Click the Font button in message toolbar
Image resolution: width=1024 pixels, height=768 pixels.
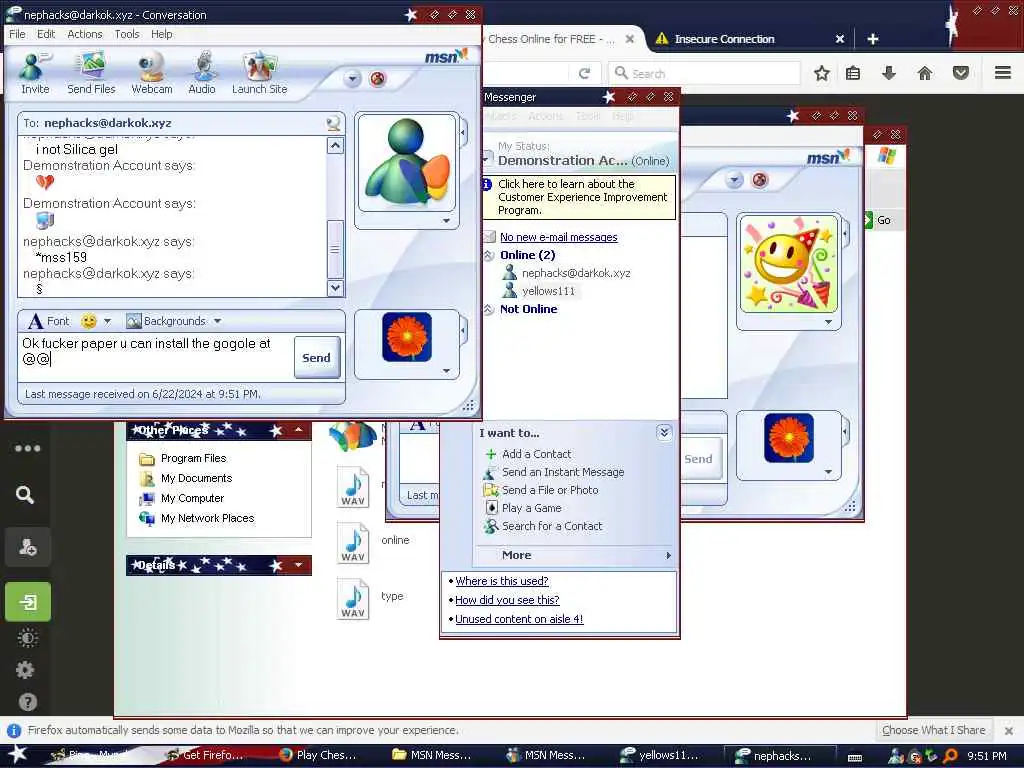[48, 321]
